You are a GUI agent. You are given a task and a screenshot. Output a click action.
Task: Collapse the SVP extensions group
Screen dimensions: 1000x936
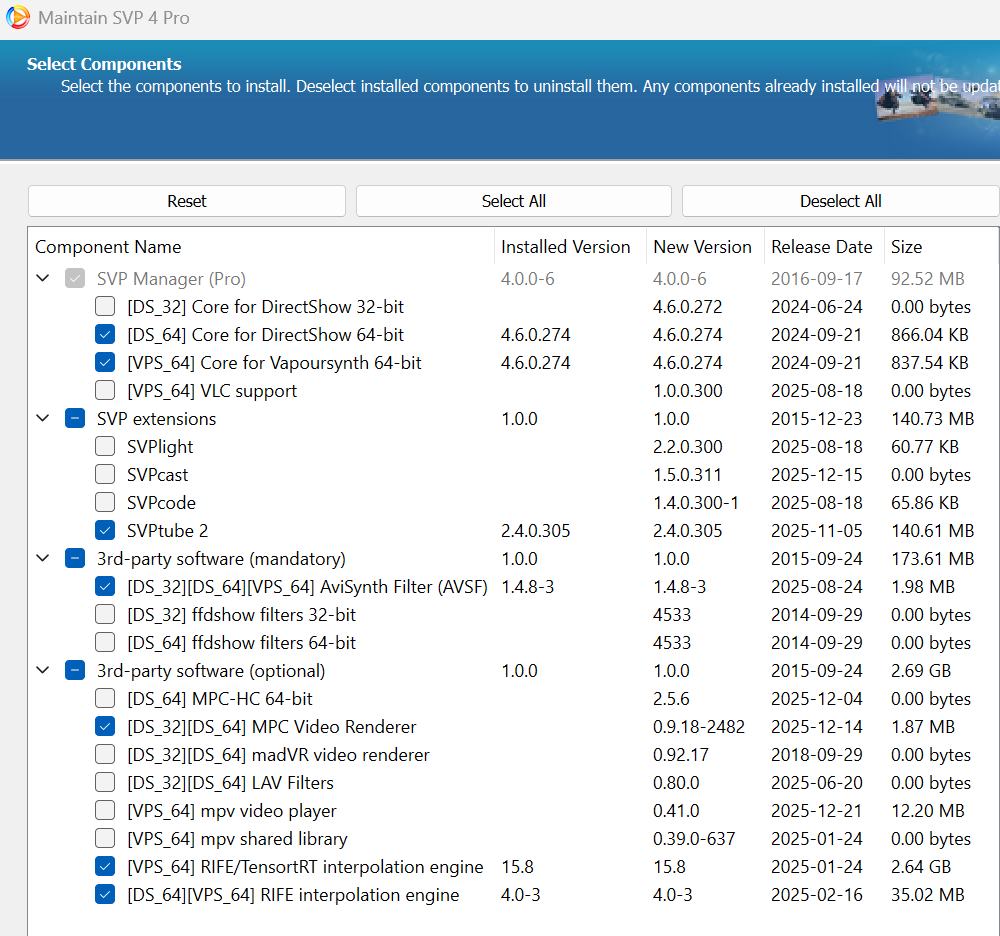coord(43,419)
